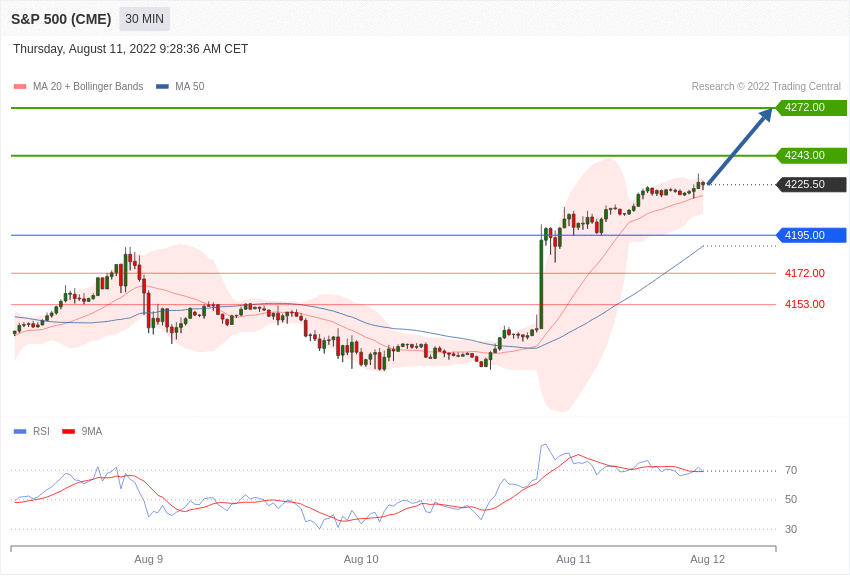
Task: Click the 'RSI' legend label
Action: (41, 432)
